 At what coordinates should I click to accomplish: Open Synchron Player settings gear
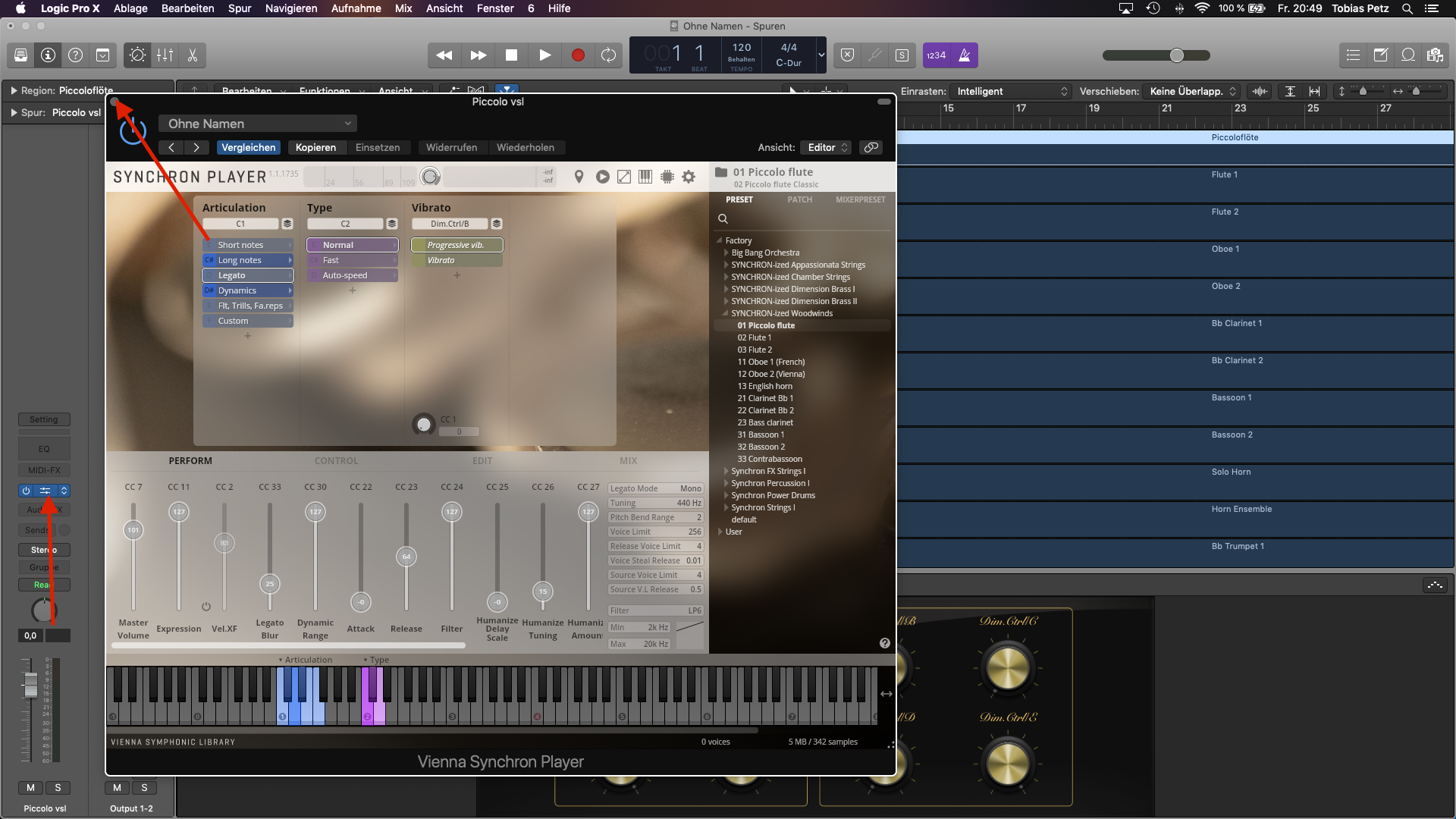pos(689,177)
